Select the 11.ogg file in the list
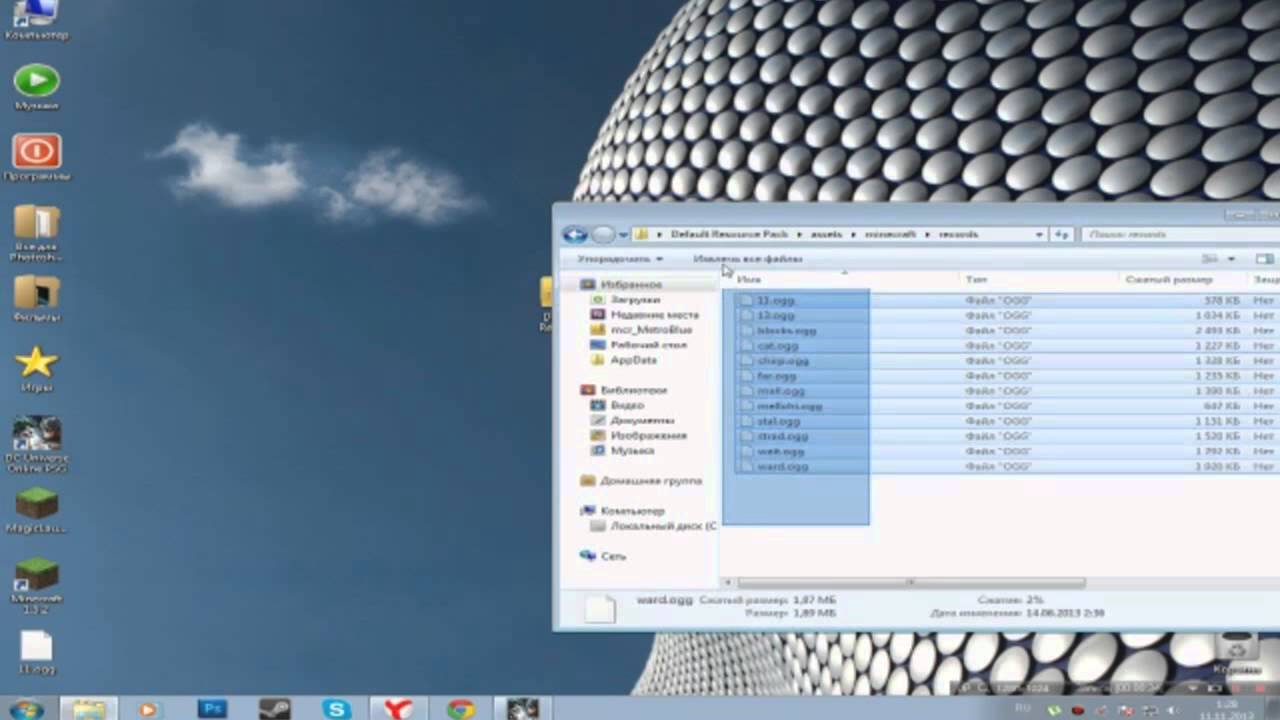1280x720 pixels. pyautogui.click(x=776, y=300)
